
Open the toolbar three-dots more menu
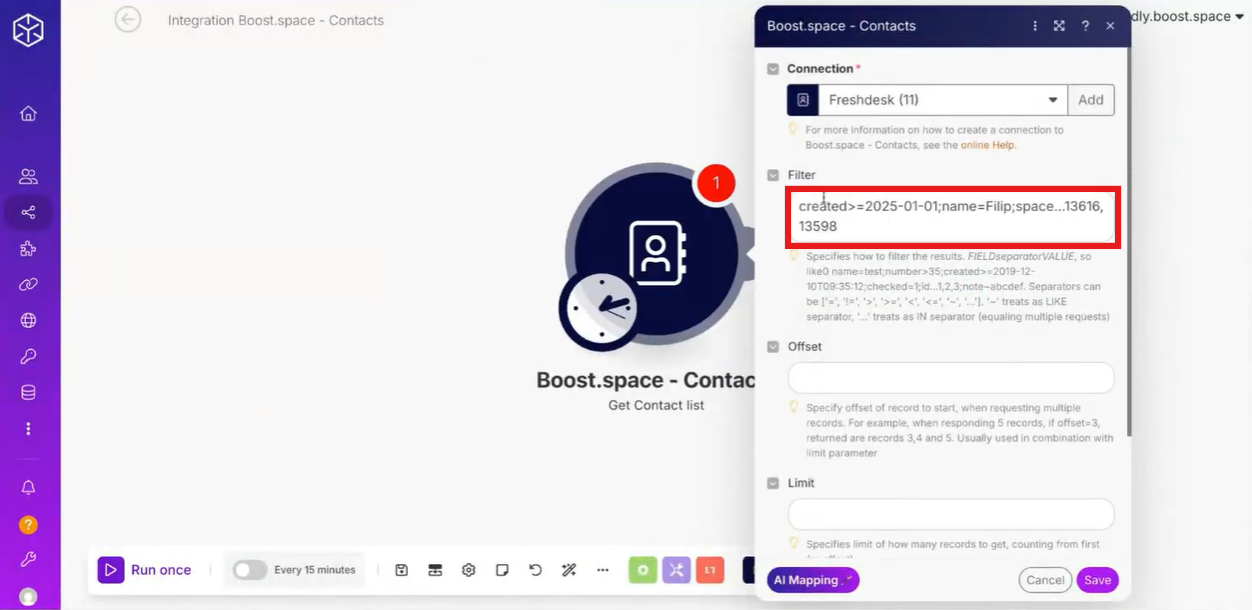(603, 570)
